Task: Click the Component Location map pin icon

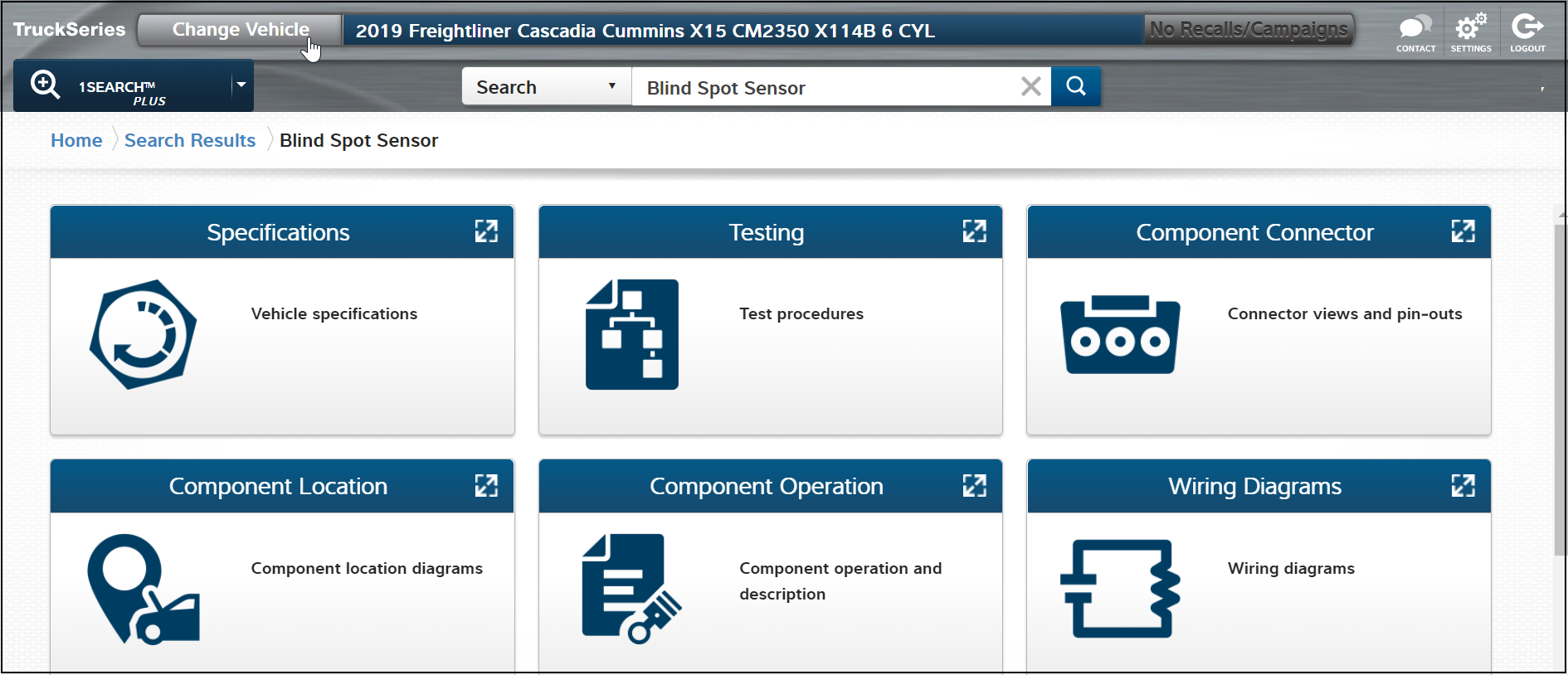Action: 144,589
